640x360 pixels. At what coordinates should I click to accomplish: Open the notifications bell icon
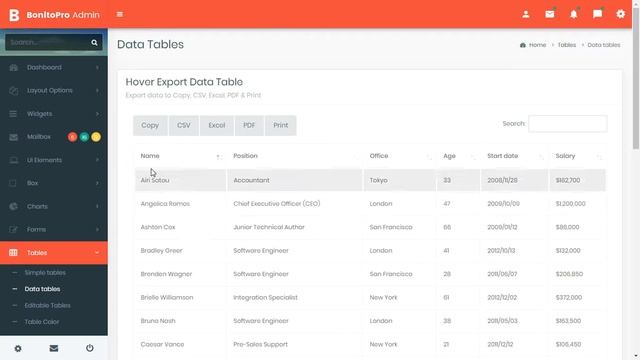pos(573,14)
